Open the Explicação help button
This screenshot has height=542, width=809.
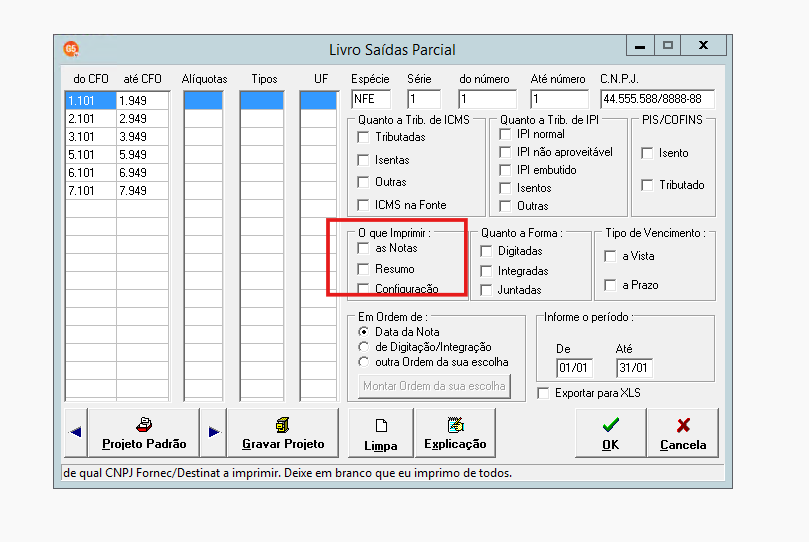455,433
